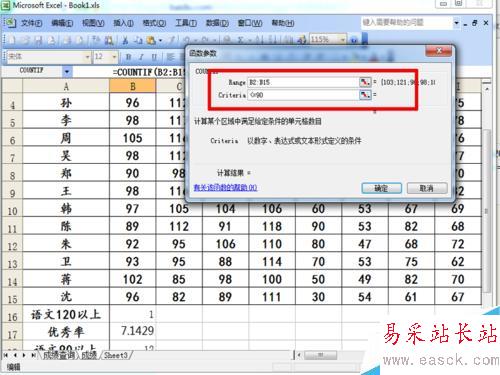Restore the workbook window in menu bar
Viewport: 500px width, 375px height.
point(475,23)
